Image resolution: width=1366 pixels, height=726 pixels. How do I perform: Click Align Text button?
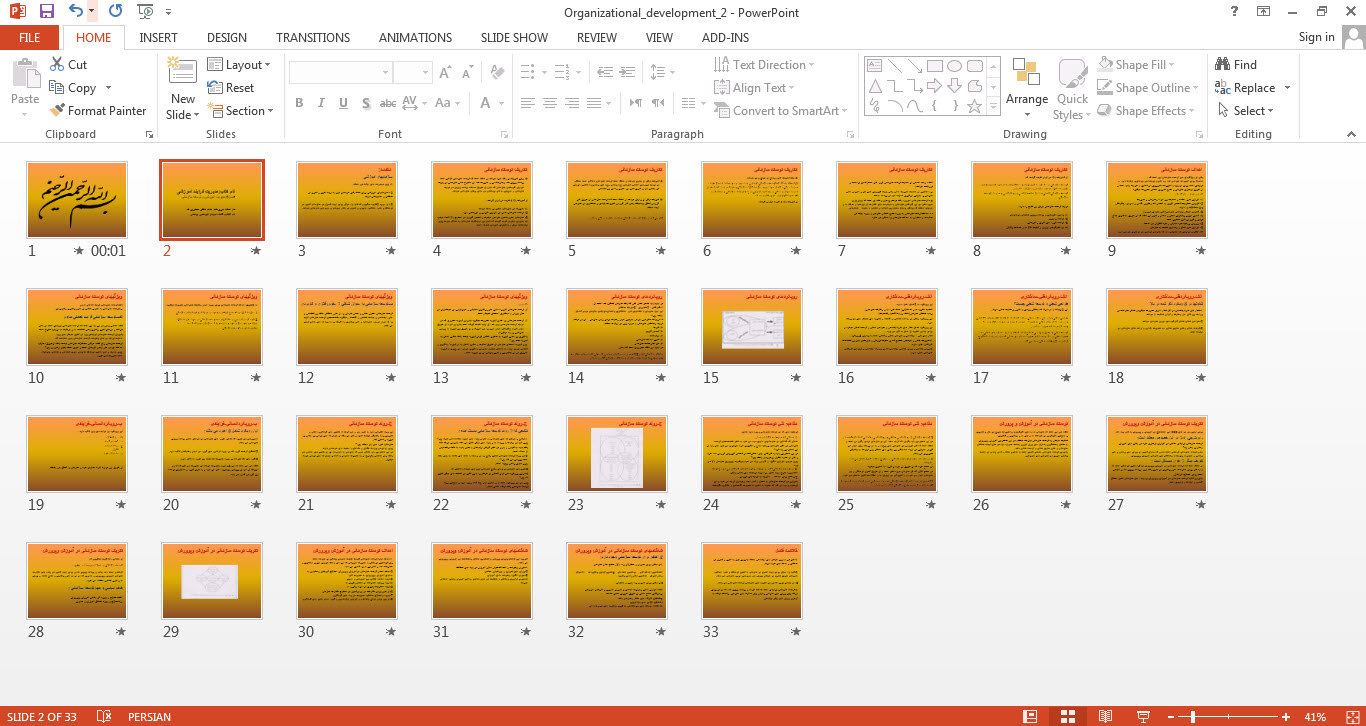pyautogui.click(x=756, y=88)
